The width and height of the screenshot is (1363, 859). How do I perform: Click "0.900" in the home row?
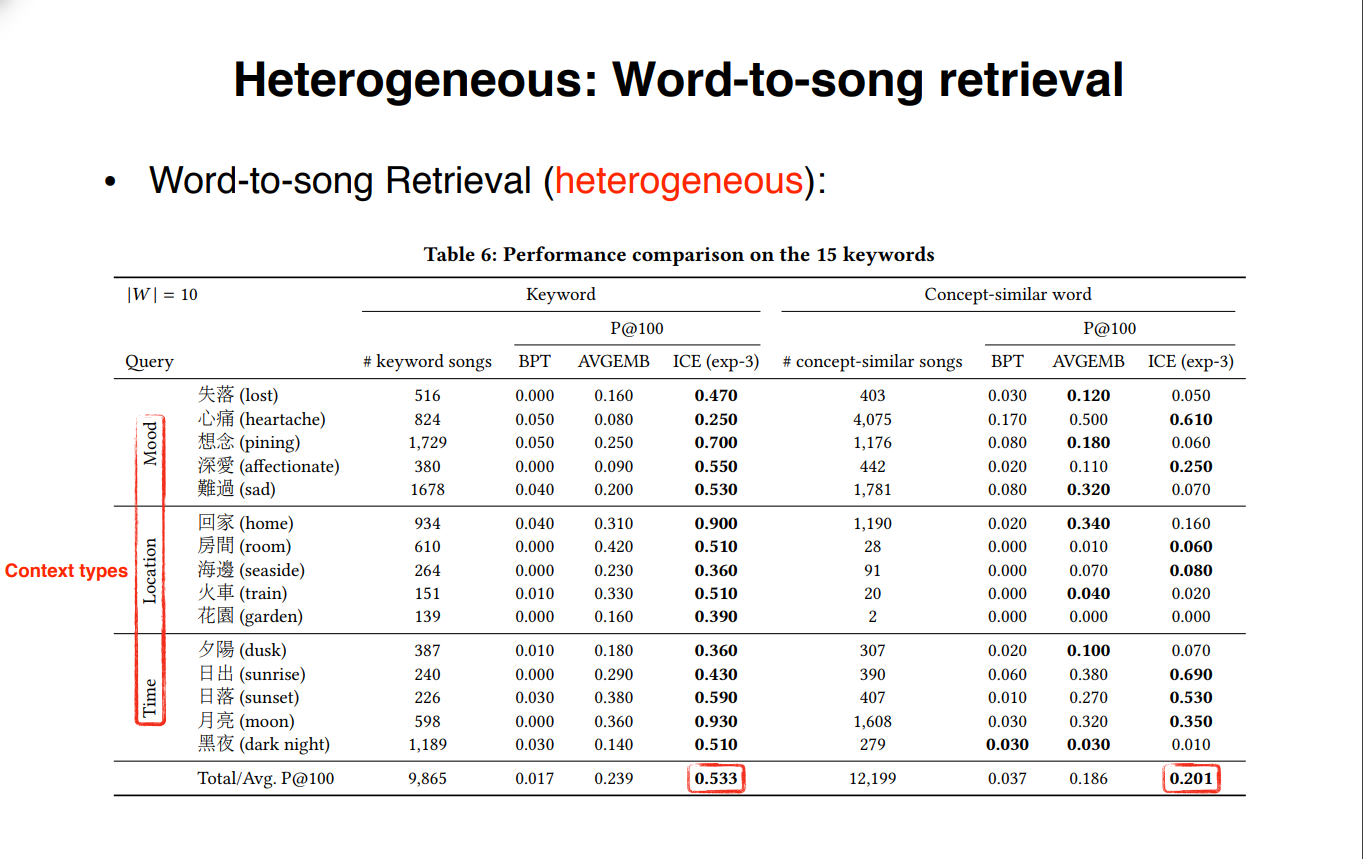716,523
